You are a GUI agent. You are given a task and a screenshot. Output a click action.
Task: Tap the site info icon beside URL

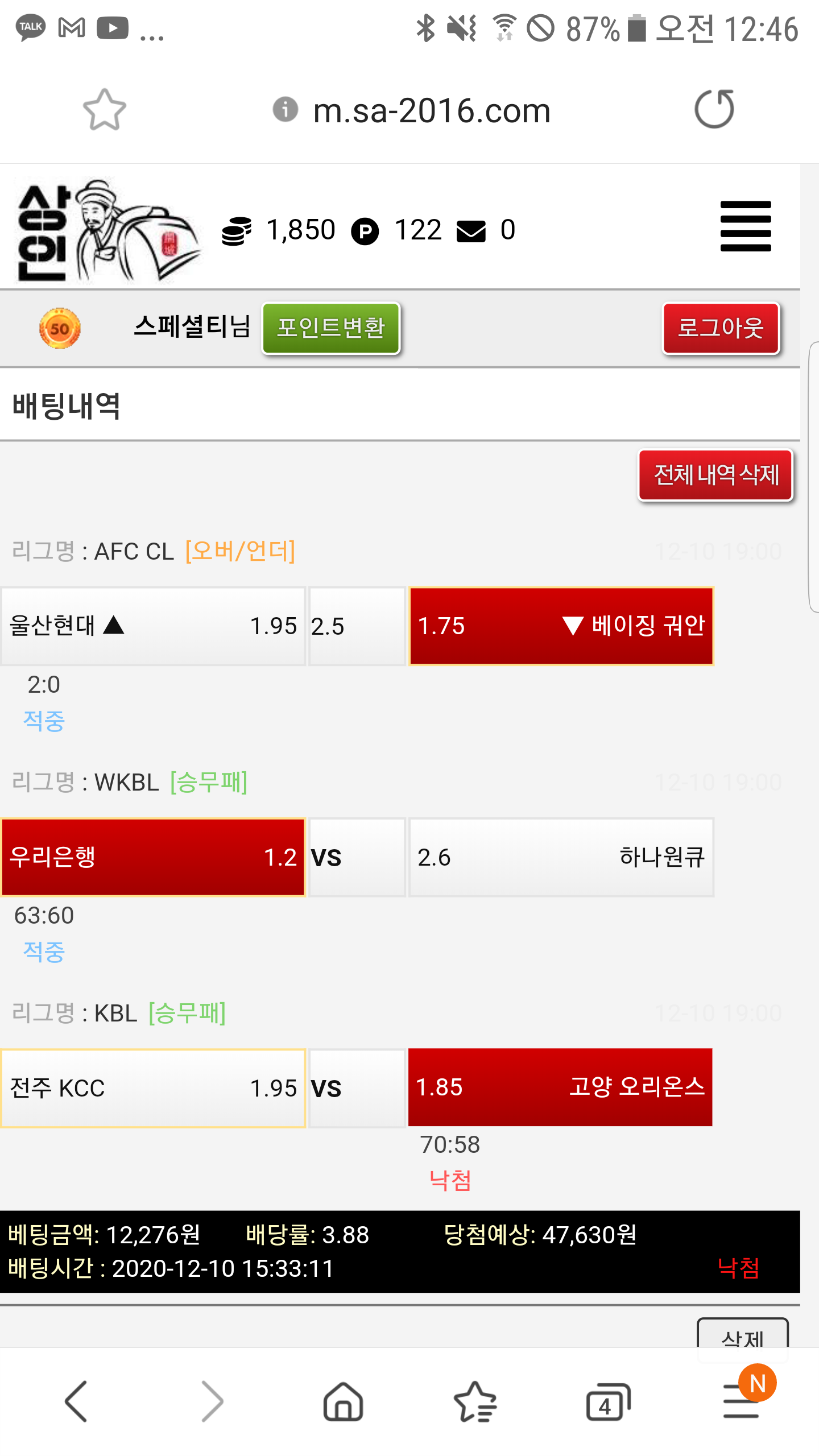[285, 109]
